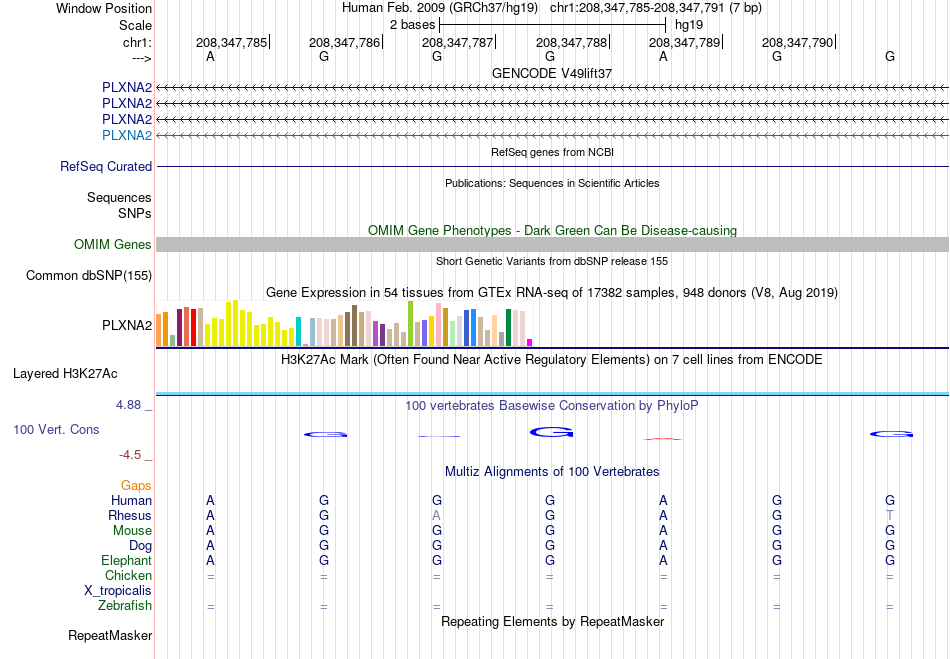Click the GENCODE V49lift37 track title
Viewport: 950px width, 659px height.
click(552, 73)
